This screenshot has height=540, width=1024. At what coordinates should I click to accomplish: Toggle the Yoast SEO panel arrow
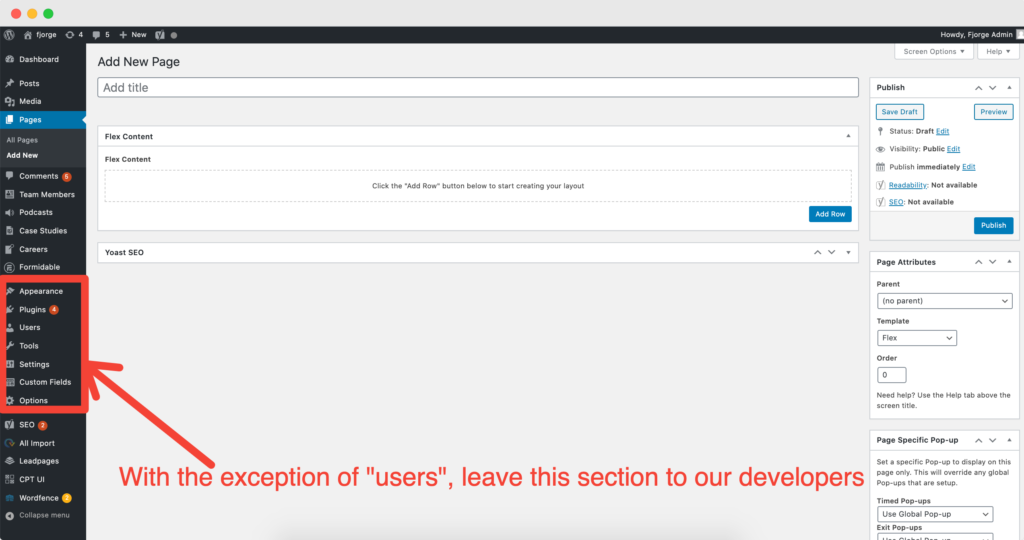pyautogui.click(x=848, y=253)
